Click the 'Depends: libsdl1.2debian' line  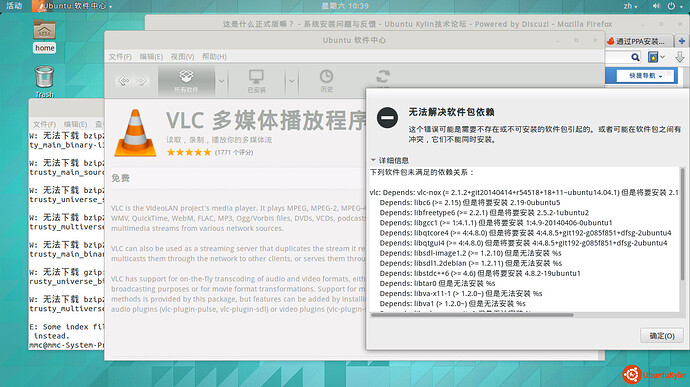click(471, 263)
